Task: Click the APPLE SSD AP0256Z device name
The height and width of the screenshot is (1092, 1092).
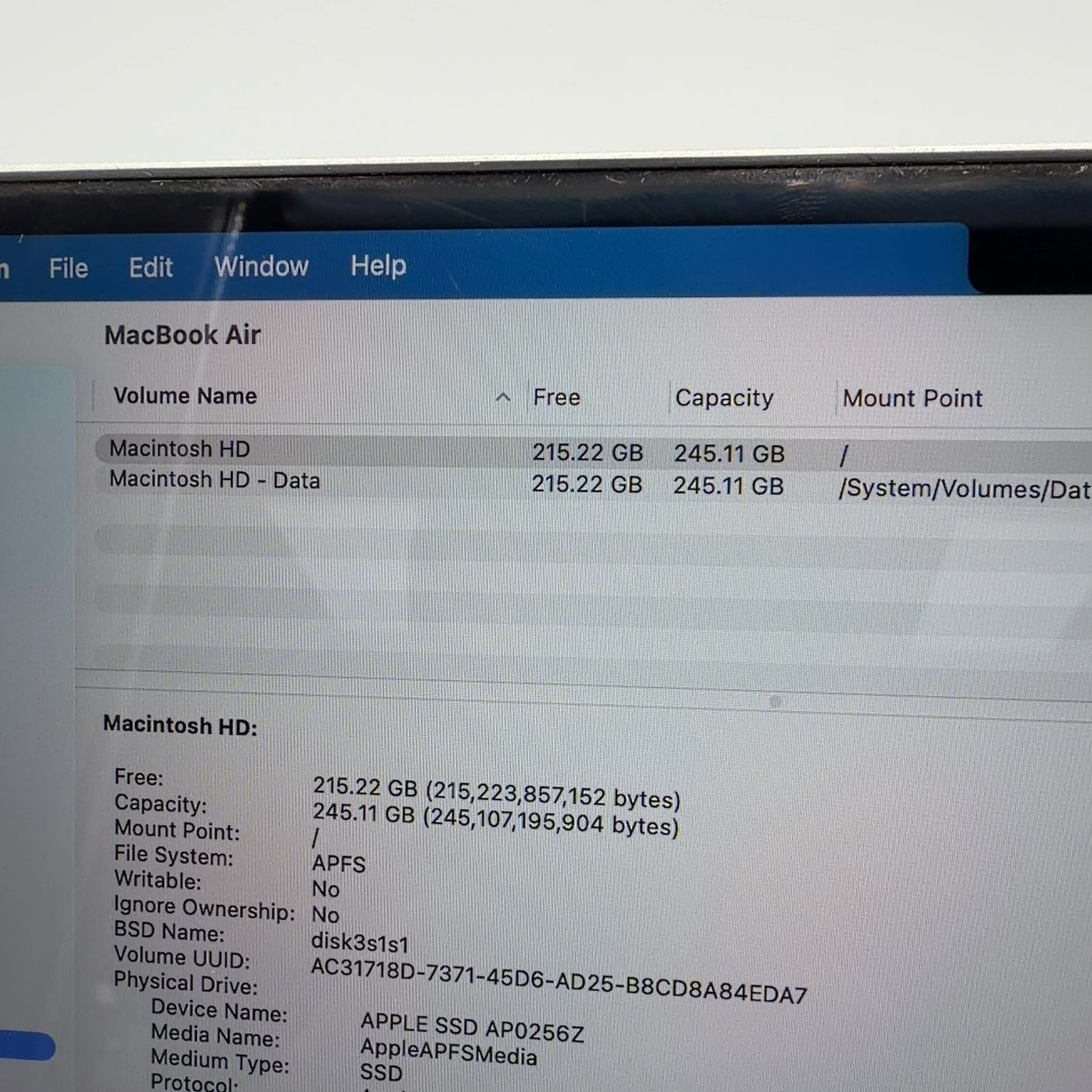Action: click(x=472, y=1028)
